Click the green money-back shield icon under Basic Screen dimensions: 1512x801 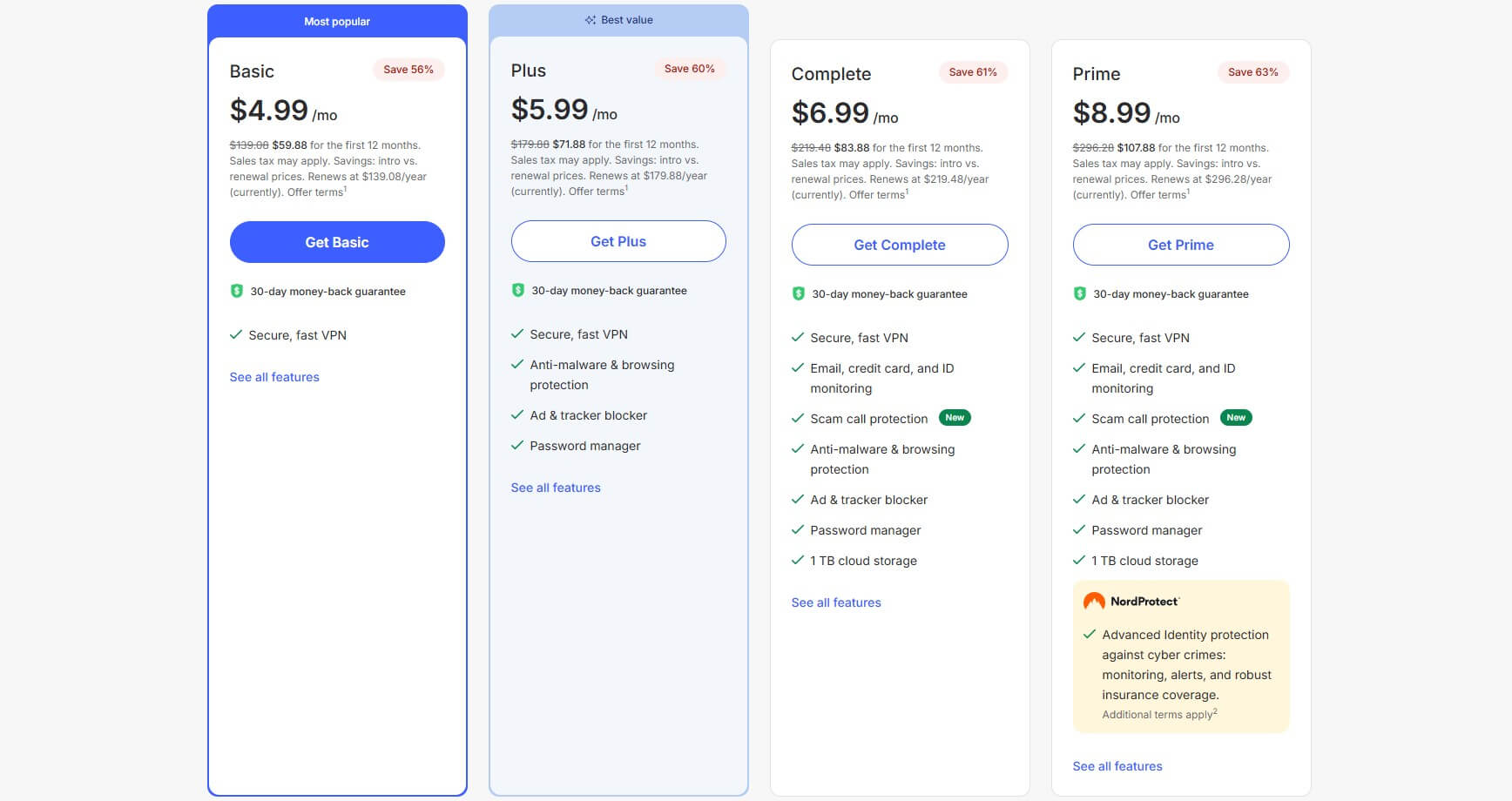pos(236,291)
